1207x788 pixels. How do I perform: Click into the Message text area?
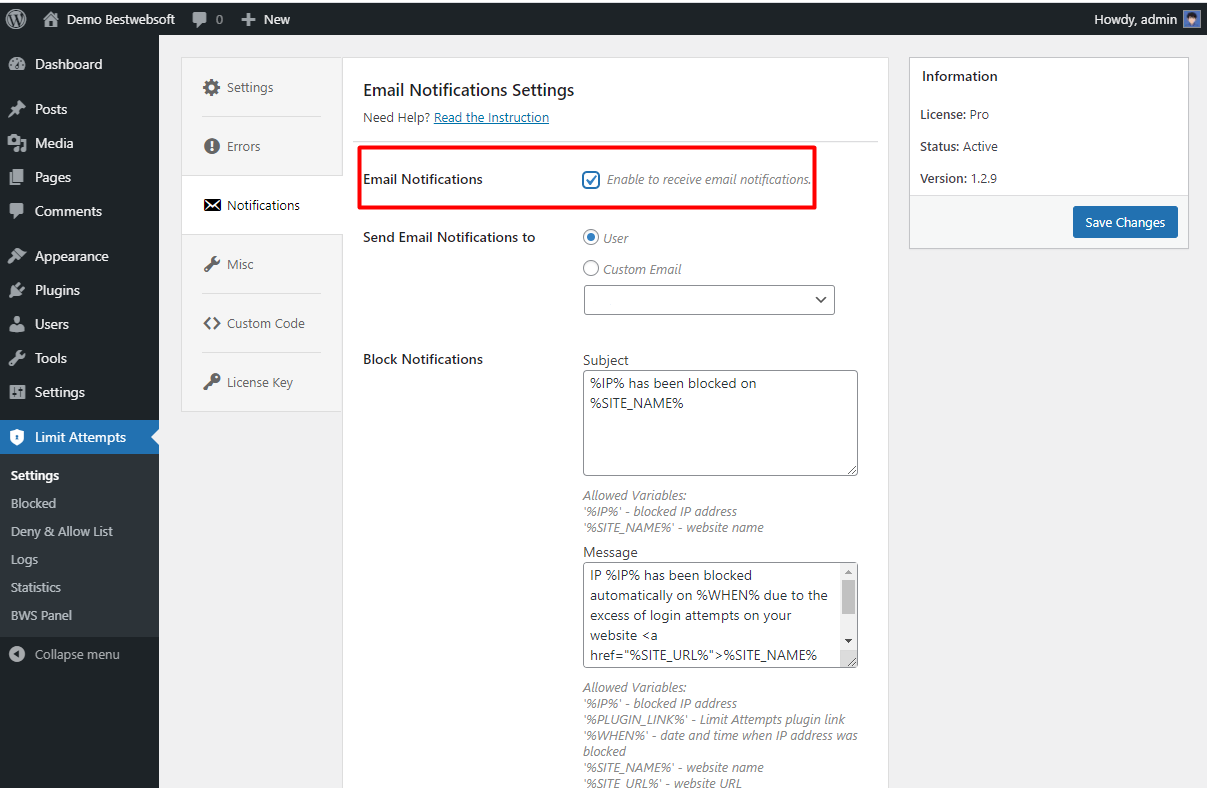pyautogui.click(x=712, y=615)
